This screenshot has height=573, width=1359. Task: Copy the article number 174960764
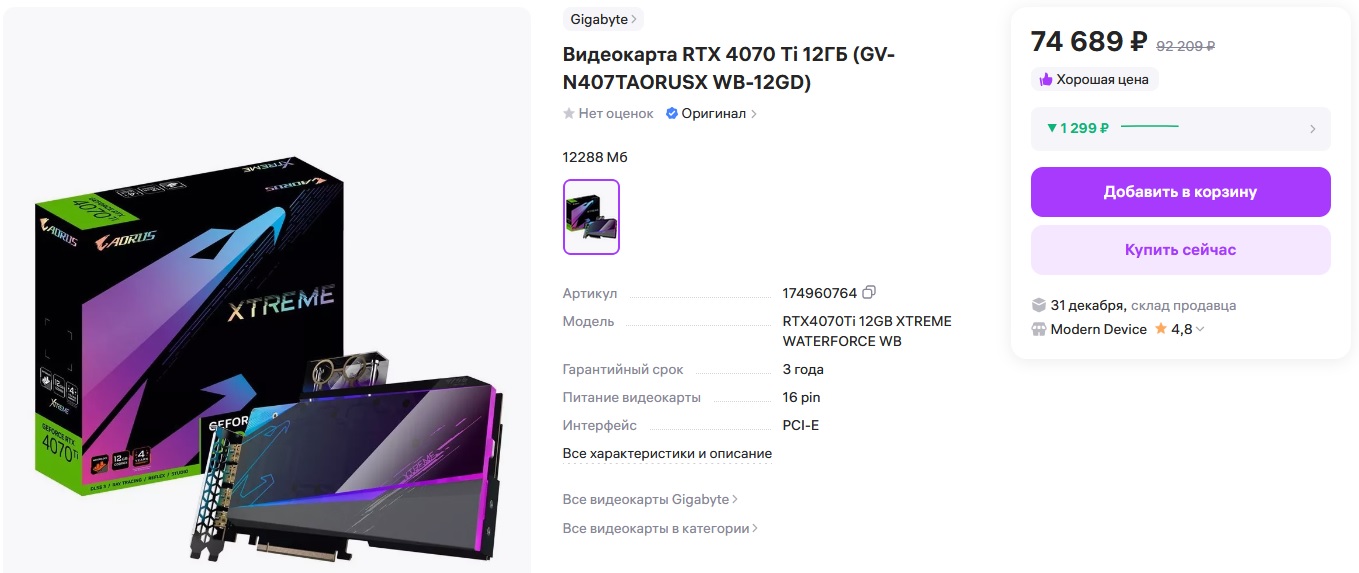pos(869,293)
